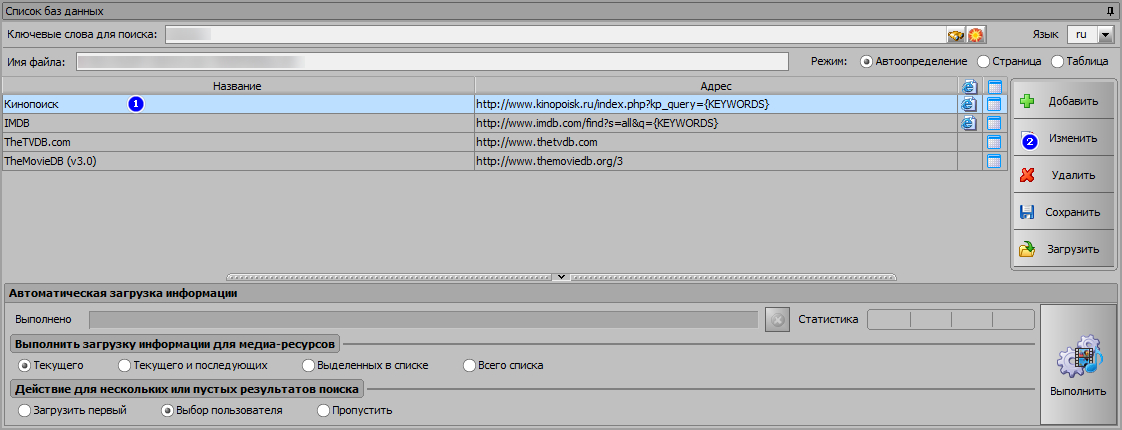
Task: Collapse the panel using the splitter chevron
Action: [x=561, y=276]
